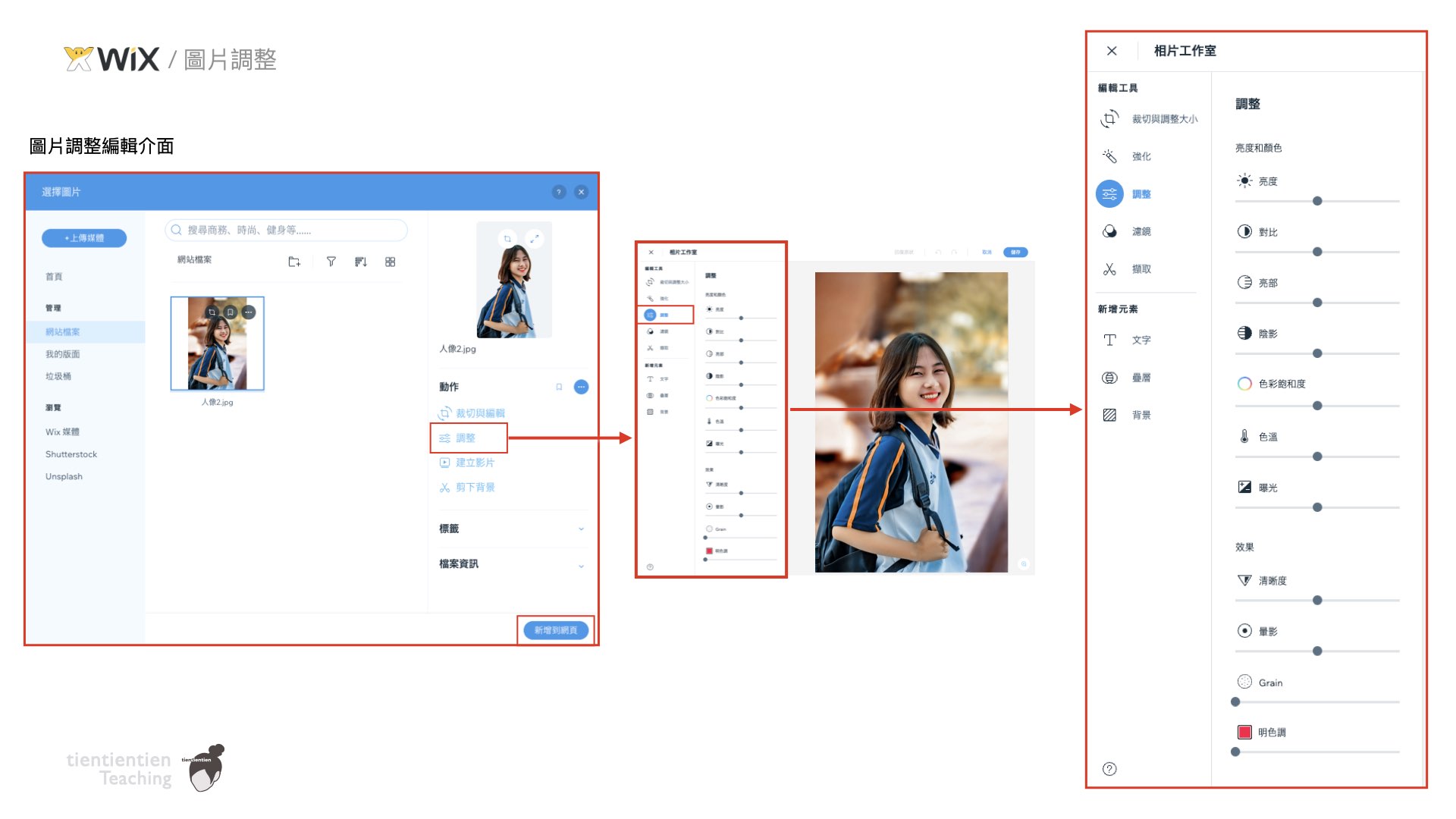
Task: Select 網站檔案 in the left sidebar
Action: click(x=63, y=331)
